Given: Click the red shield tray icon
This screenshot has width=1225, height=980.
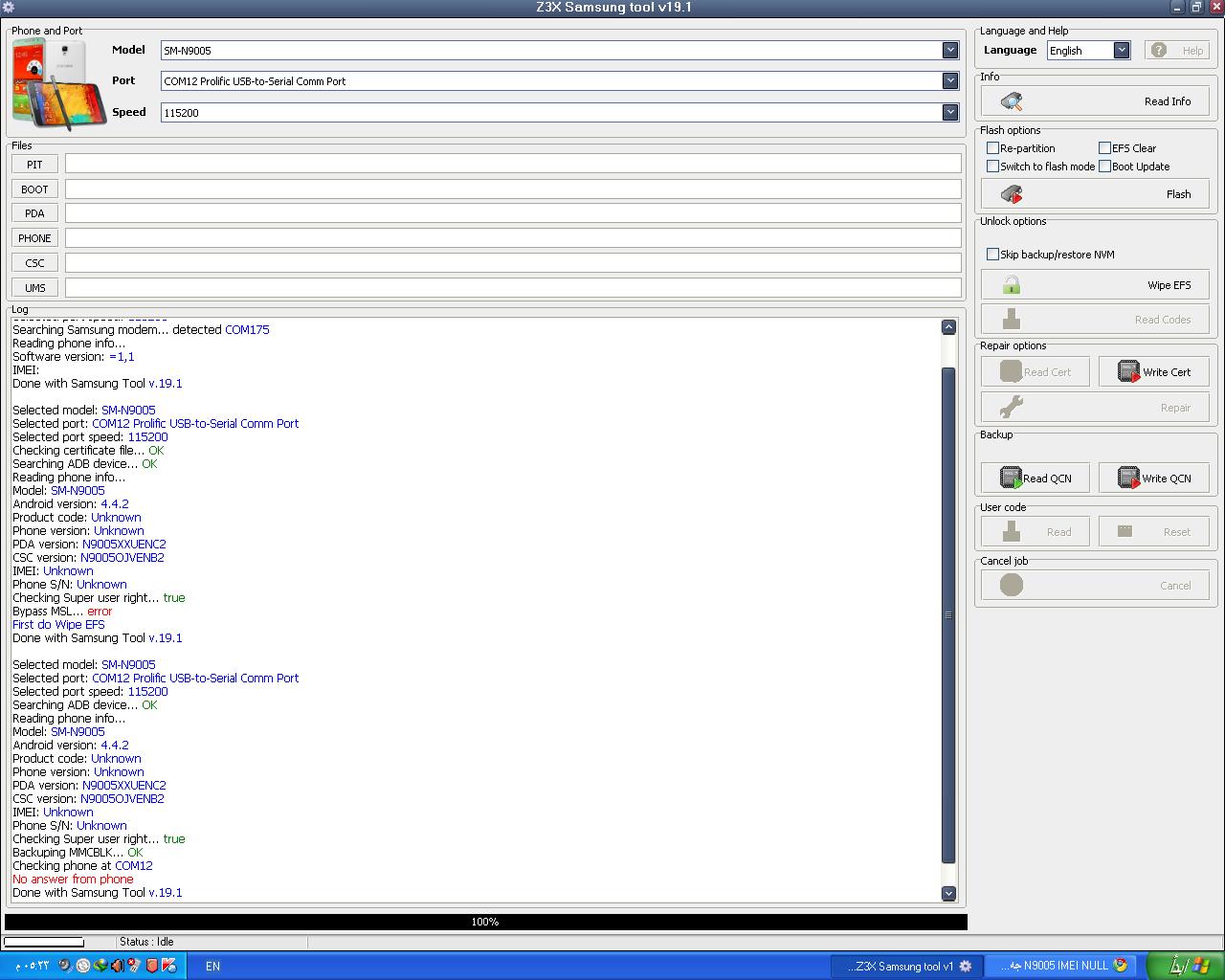Looking at the screenshot, I should (152, 966).
